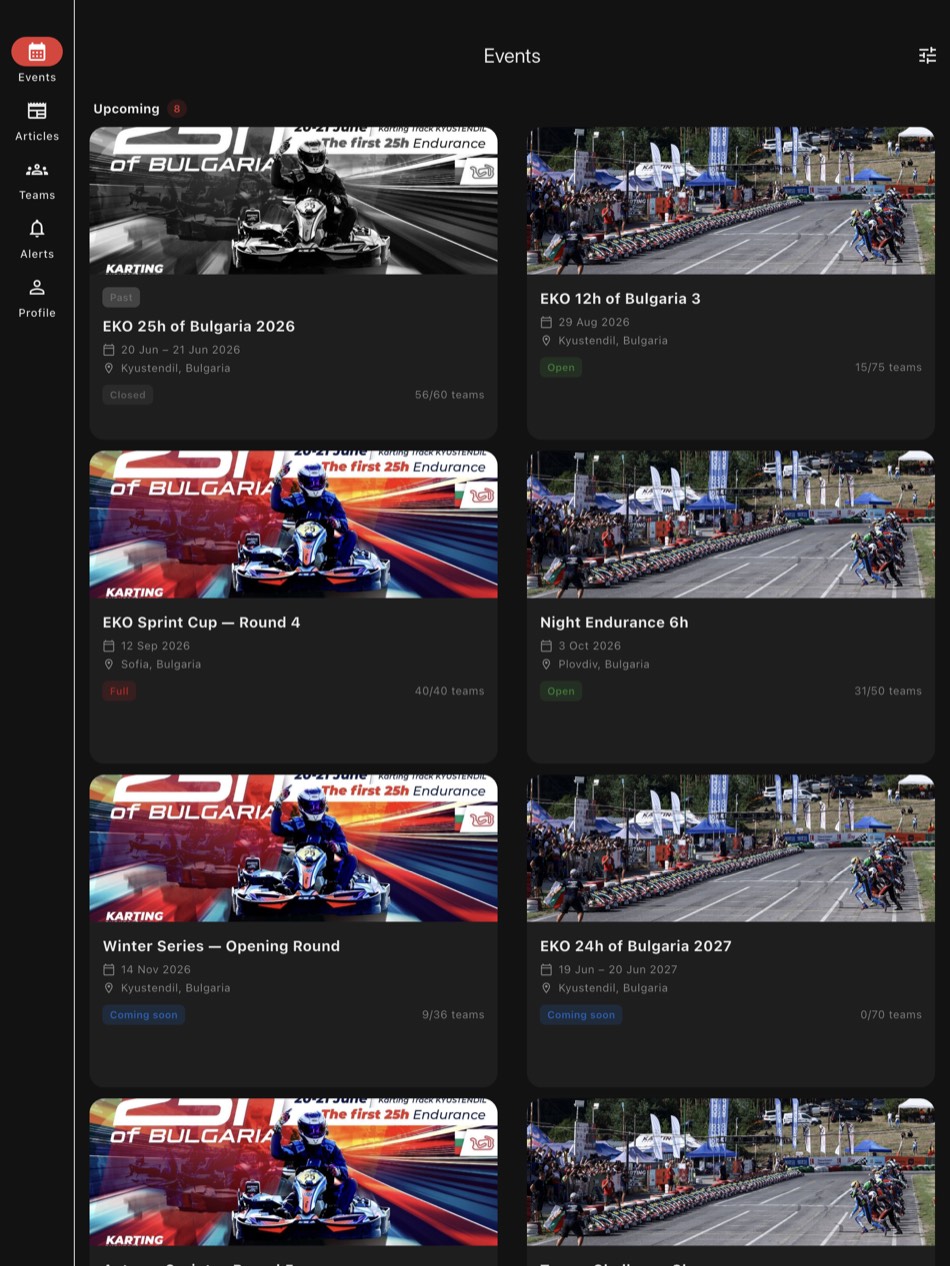Click the 20 Jun – 21 Jun 2026 date
950x1266 pixels.
click(x=181, y=350)
